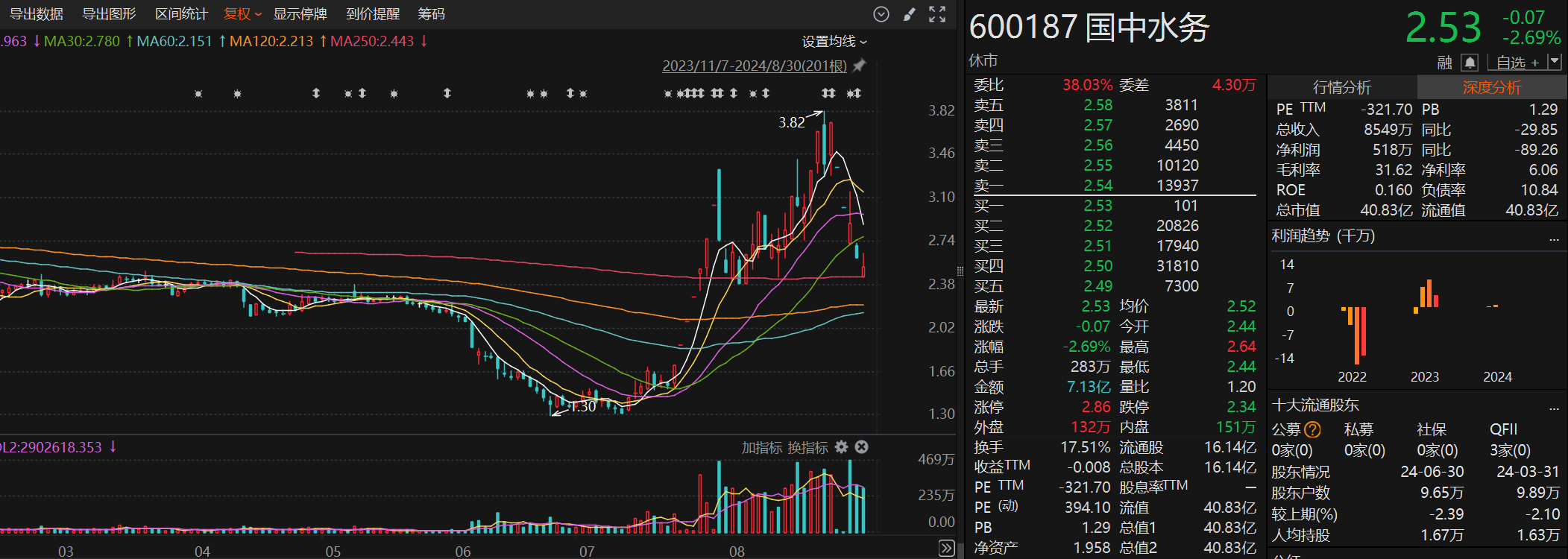Click the double-arrow scroll right button
Image resolution: width=1568 pixels, height=559 pixels.
point(947,549)
